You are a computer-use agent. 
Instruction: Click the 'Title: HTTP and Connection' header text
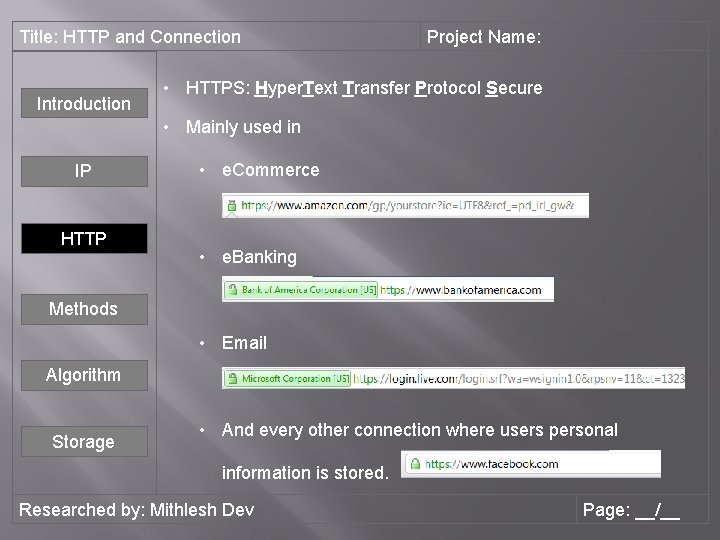[130, 37]
